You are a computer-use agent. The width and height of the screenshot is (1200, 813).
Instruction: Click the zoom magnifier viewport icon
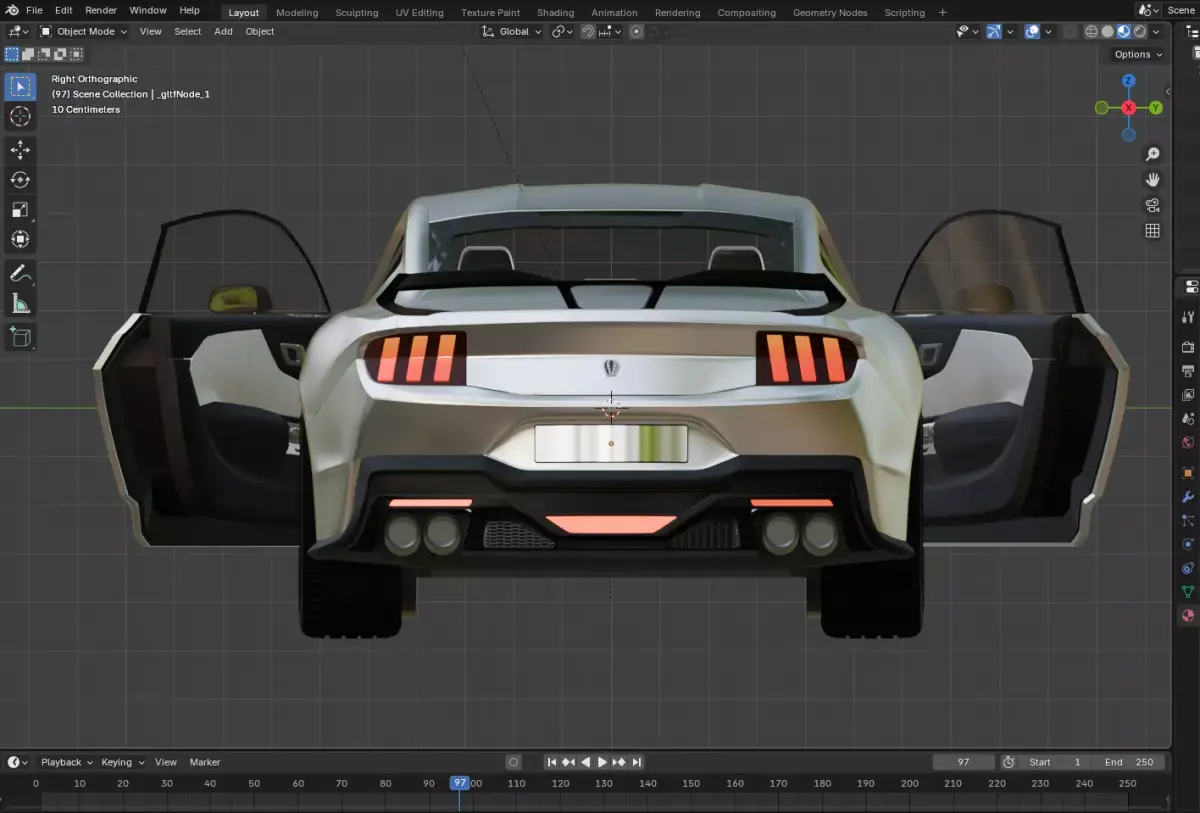[1152, 154]
